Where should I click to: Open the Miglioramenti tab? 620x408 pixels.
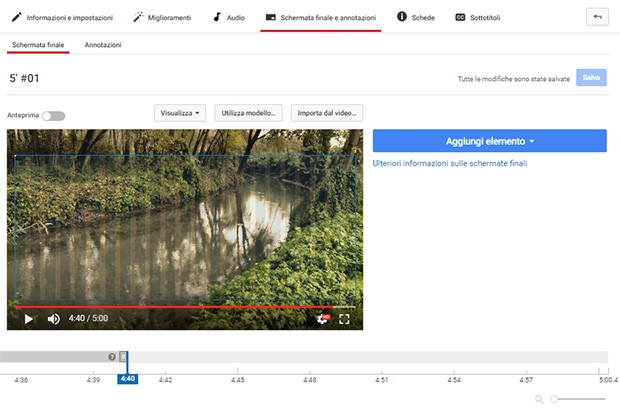[x=162, y=17]
